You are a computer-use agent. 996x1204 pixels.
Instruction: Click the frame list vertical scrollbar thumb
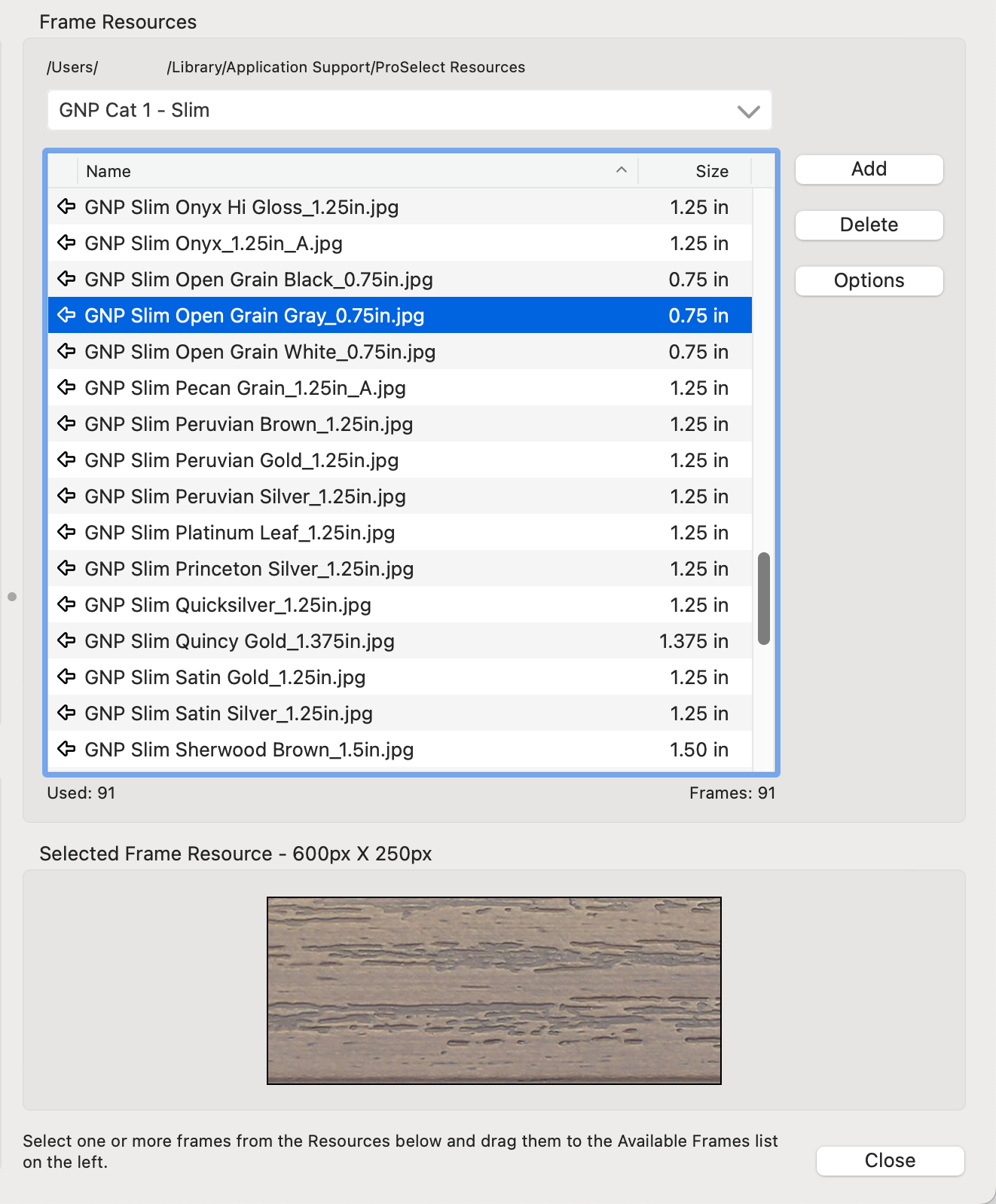click(764, 599)
